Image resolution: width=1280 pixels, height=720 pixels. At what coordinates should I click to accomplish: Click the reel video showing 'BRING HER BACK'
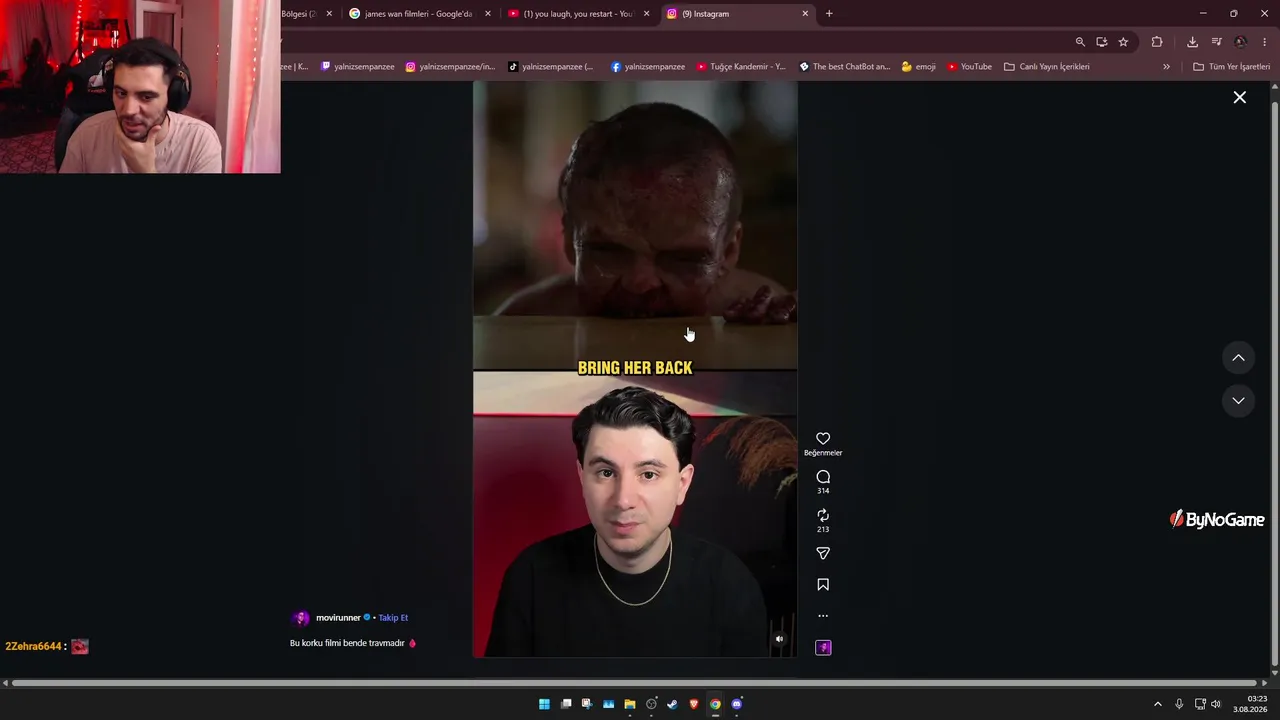click(635, 369)
